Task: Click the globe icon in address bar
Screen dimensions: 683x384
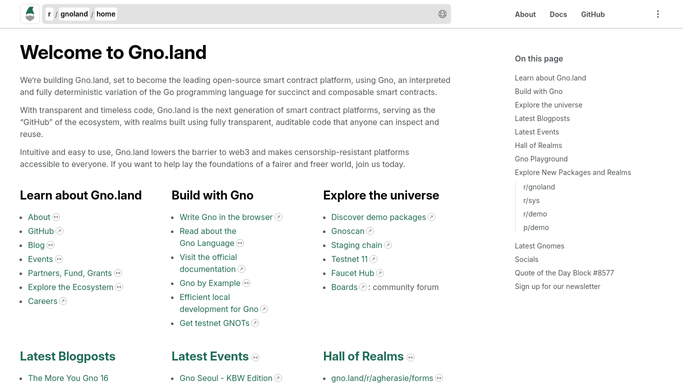Action: point(442,14)
